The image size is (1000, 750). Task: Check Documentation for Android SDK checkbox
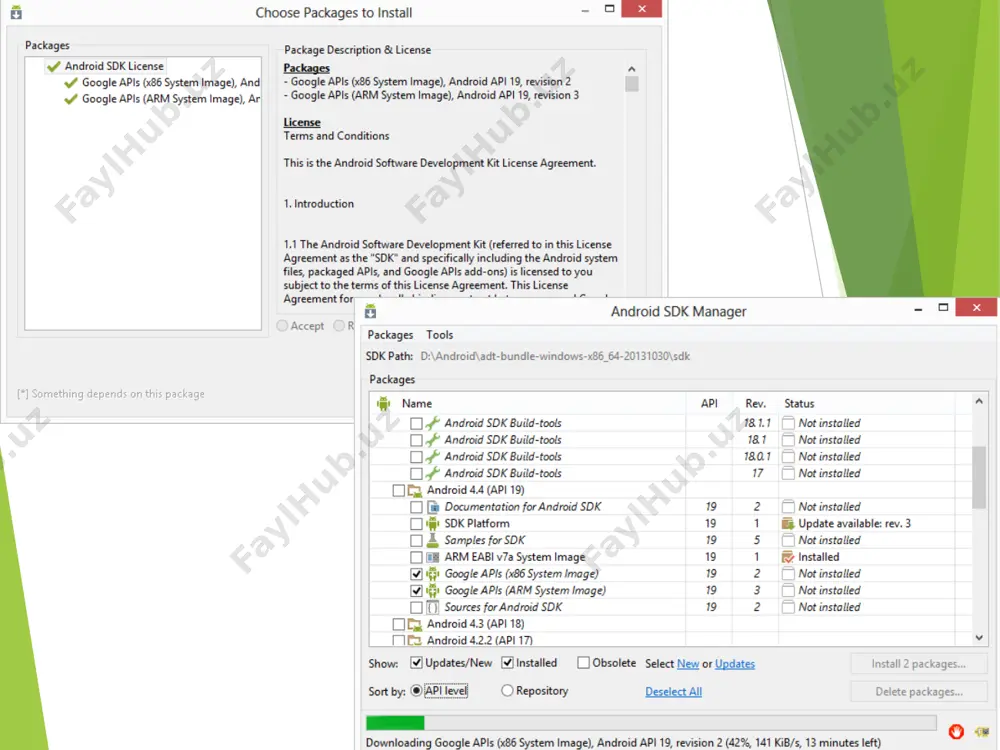[416, 506]
